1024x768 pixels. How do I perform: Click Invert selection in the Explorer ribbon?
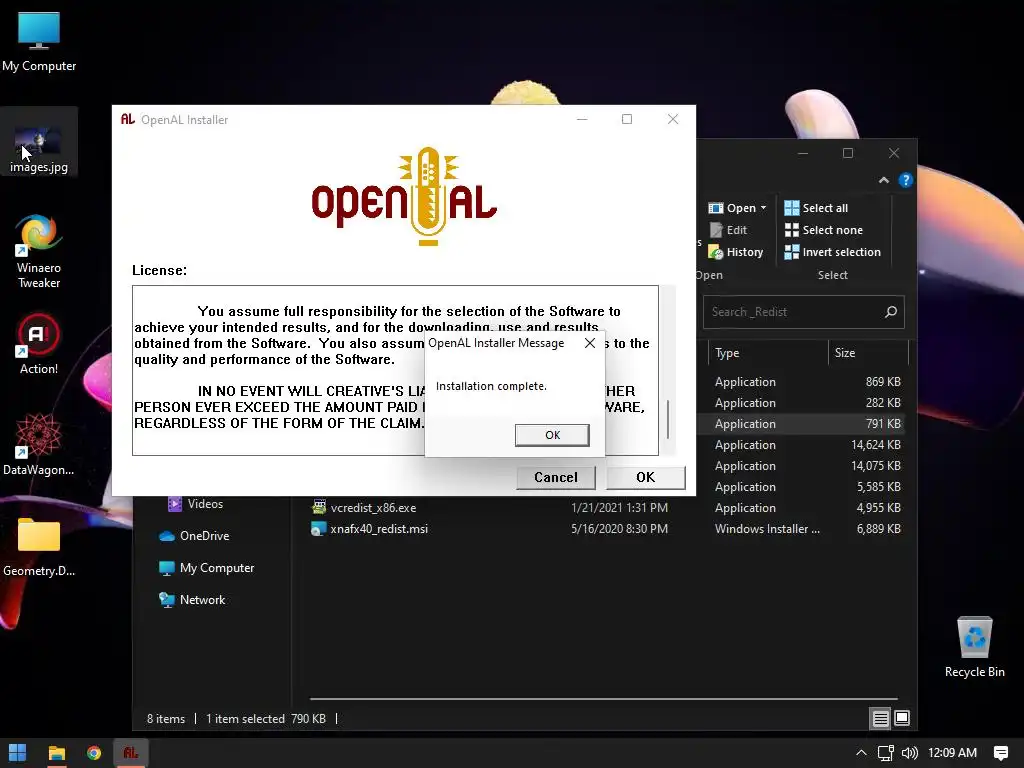tap(833, 252)
